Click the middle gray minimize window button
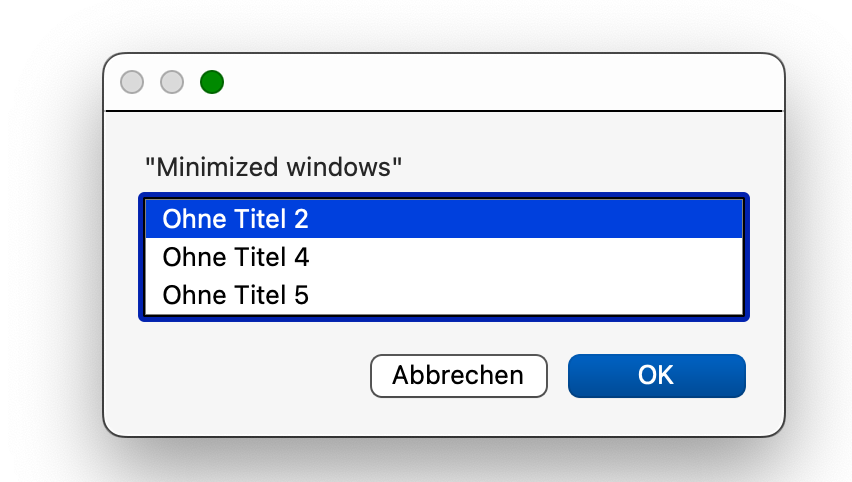Viewport: 852px width, 482px height. coord(172,82)
